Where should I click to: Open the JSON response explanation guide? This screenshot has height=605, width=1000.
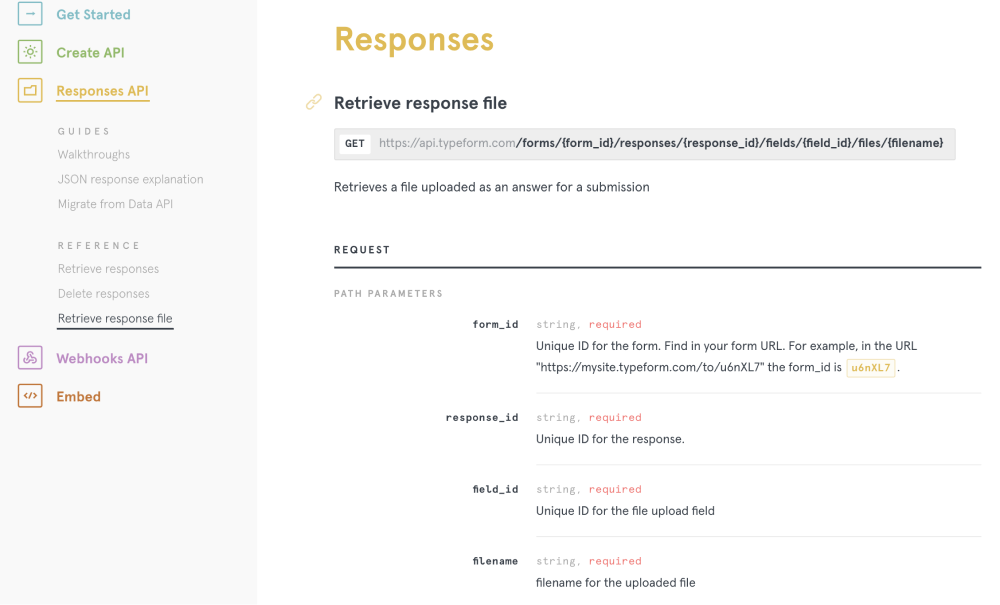click(x=130, y=179)
